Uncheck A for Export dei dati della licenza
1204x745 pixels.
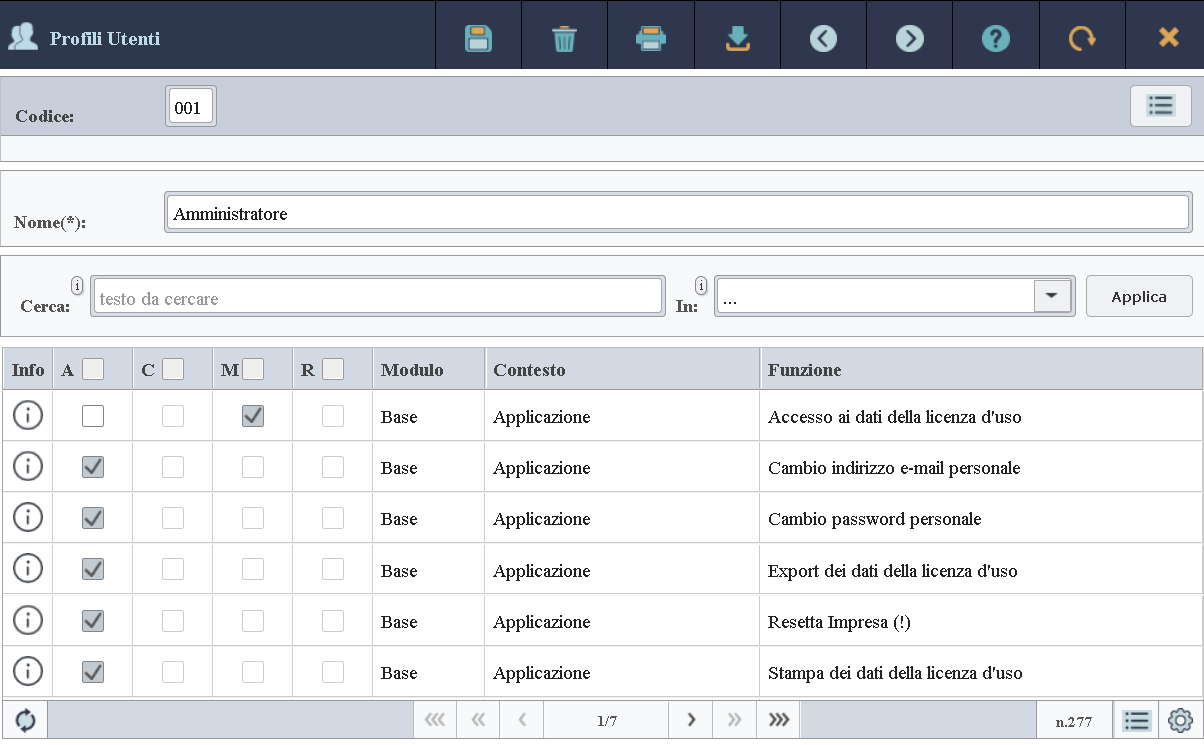click(x=93, y=570)
